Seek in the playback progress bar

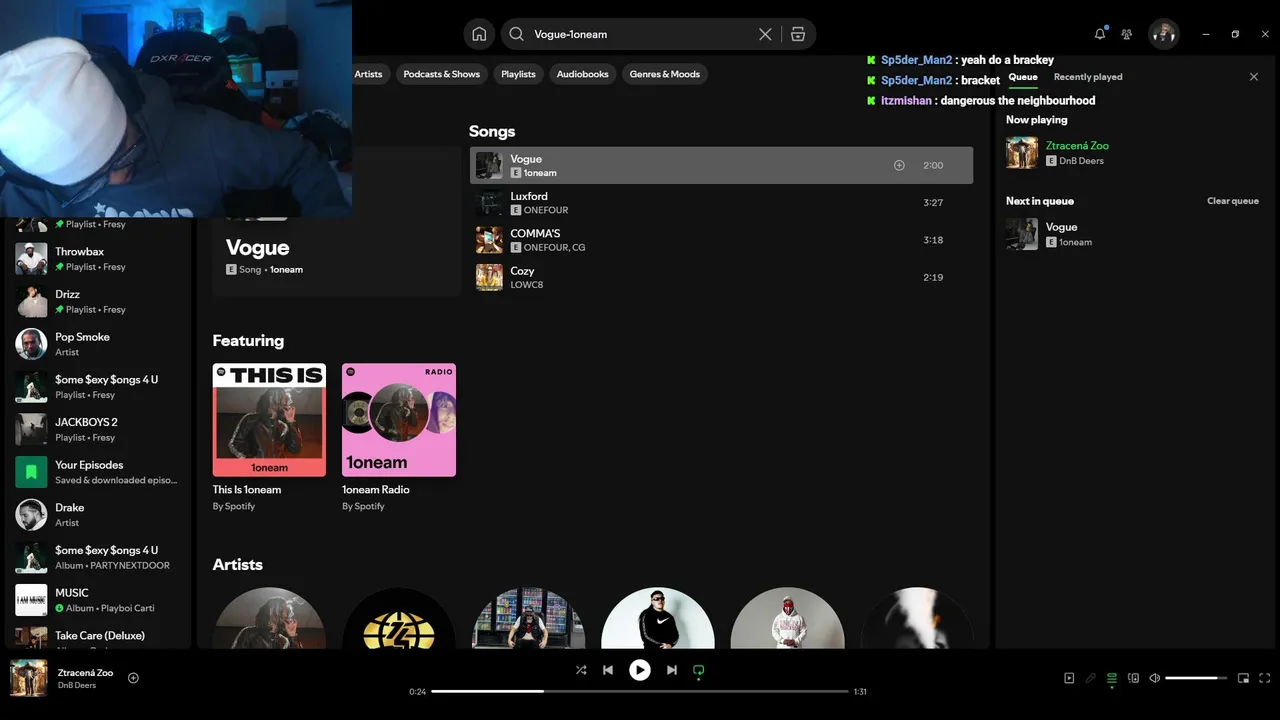point(640,691)
